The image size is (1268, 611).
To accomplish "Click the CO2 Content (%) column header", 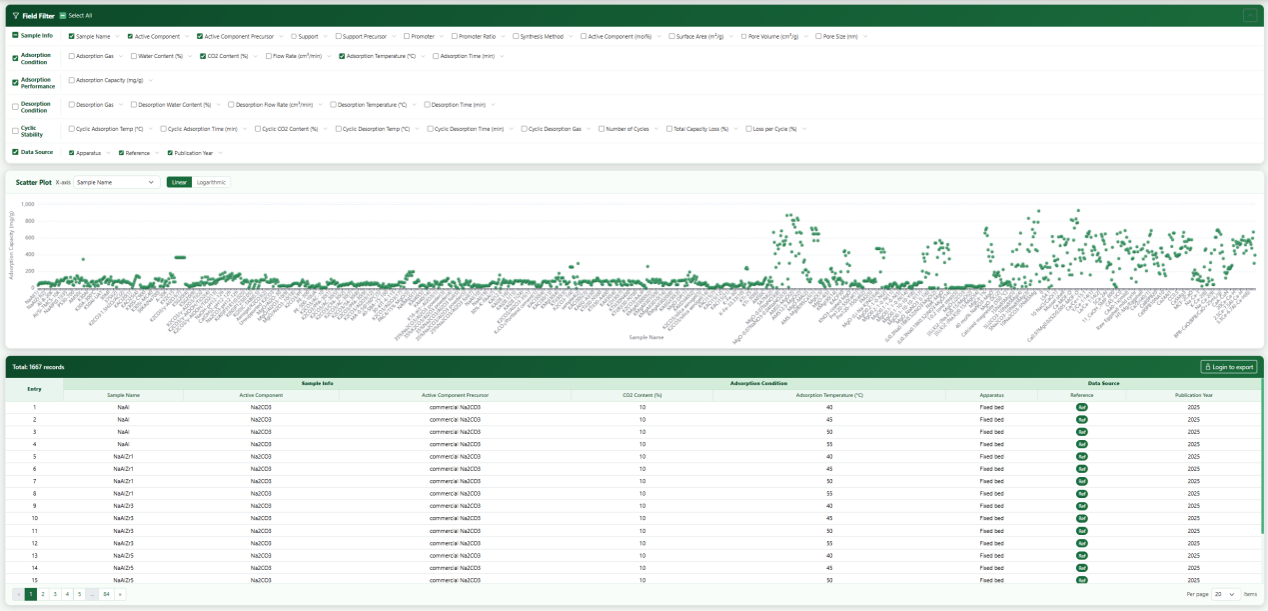I will tap(642, 395).
